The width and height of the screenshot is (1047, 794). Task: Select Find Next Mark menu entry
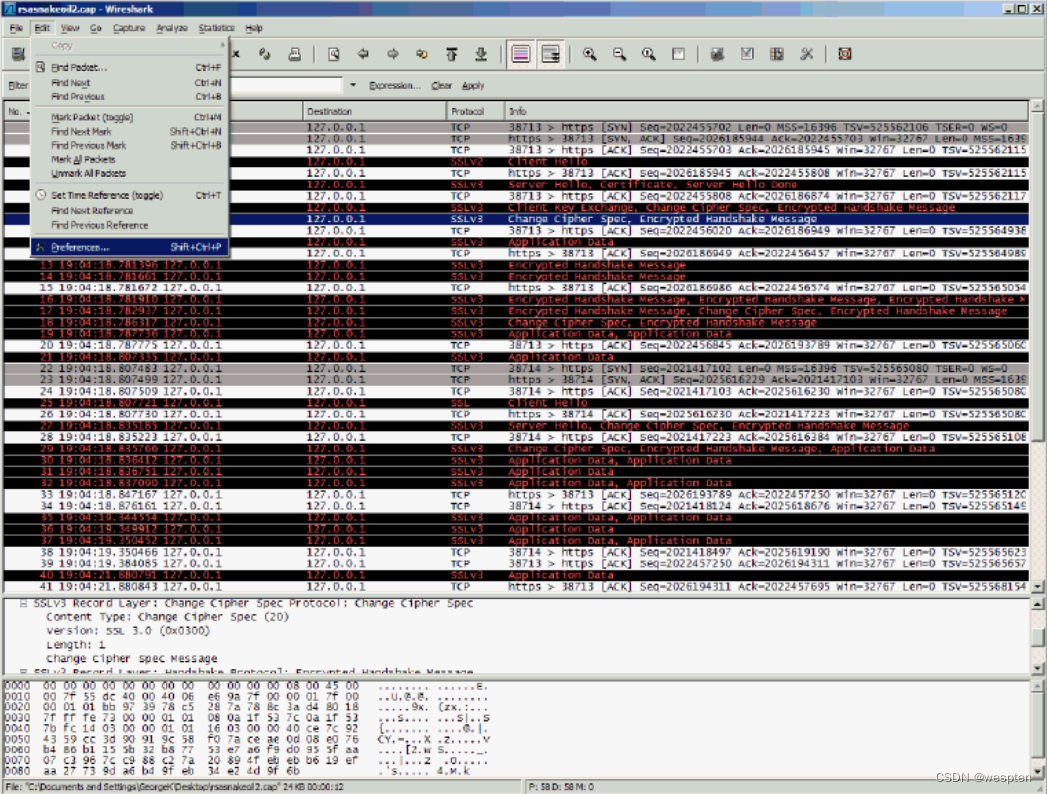tap(130, 132)
